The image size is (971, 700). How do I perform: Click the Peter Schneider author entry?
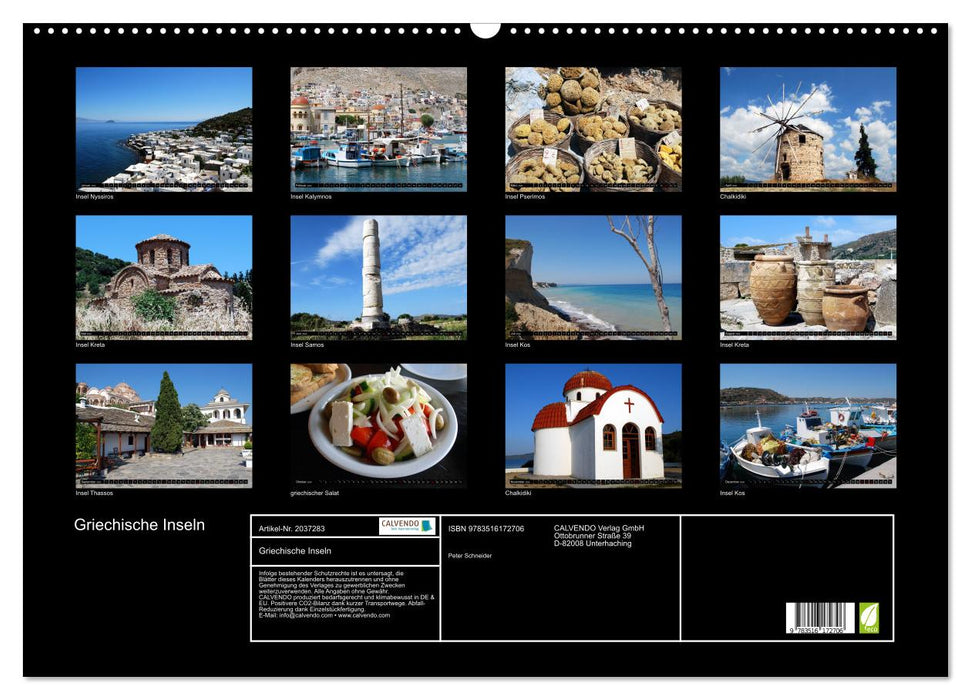[470, 554]
